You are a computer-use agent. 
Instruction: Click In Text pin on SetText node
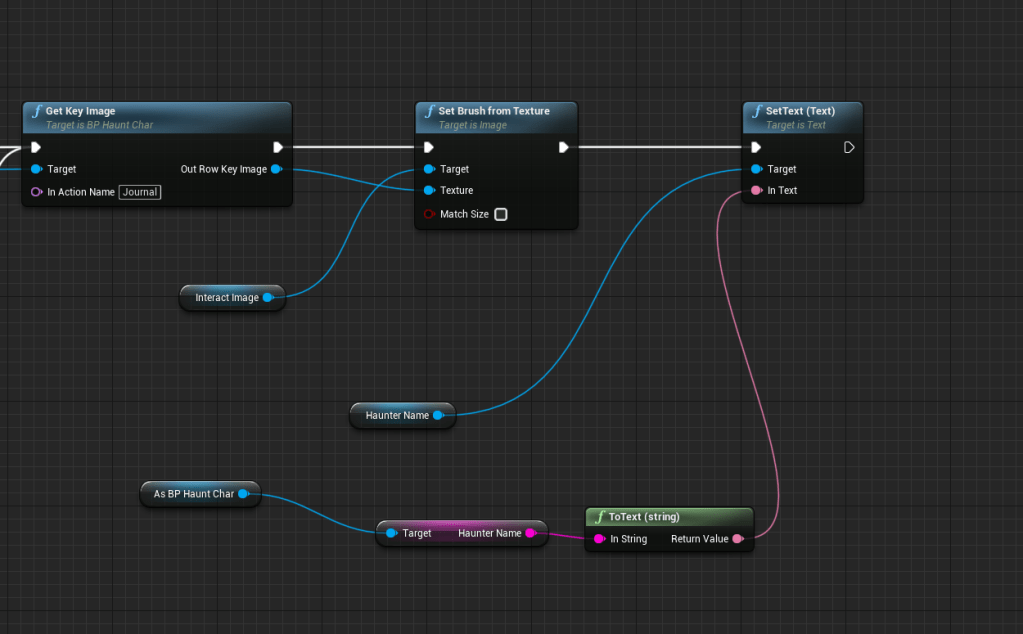click(756, 190)
